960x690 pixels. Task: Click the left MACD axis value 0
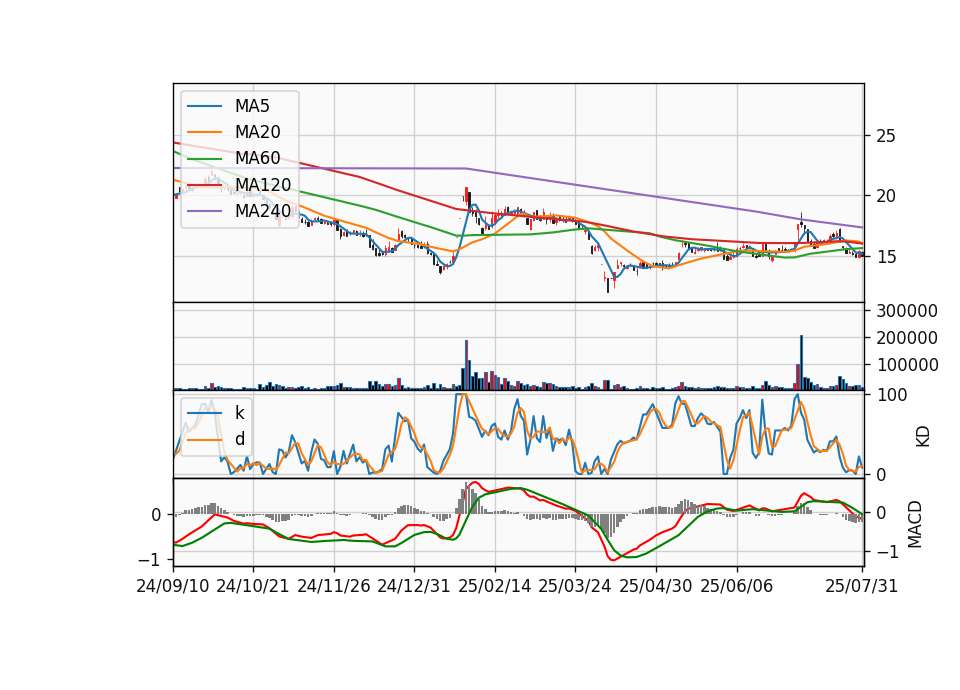tap(156, 515)
